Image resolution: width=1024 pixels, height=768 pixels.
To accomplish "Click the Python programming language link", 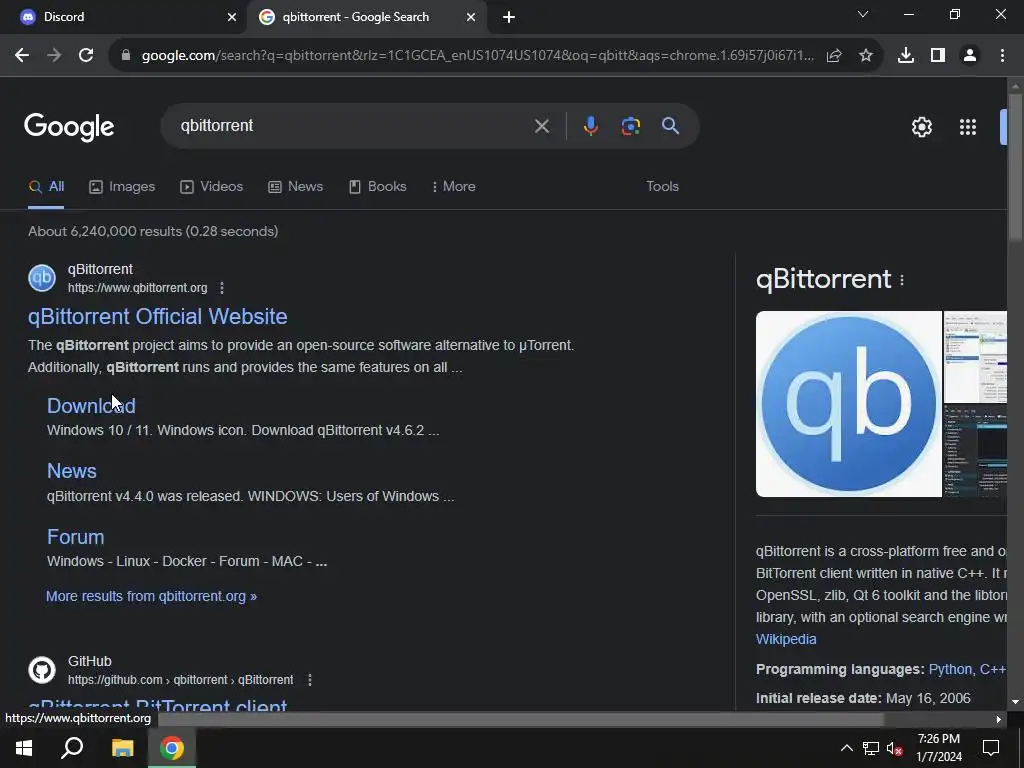I will click(950, 669).
